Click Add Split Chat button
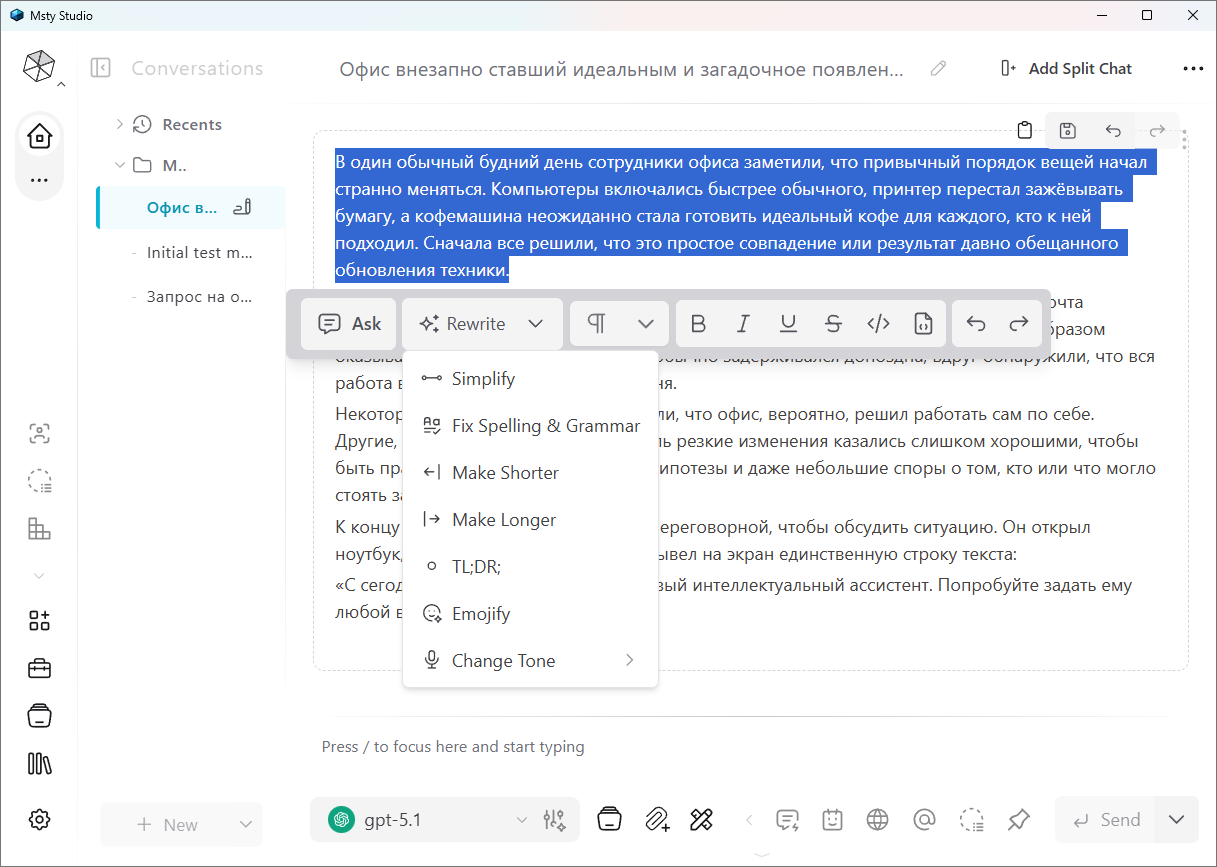1217x867 pixels. (x=1066, y=68)
